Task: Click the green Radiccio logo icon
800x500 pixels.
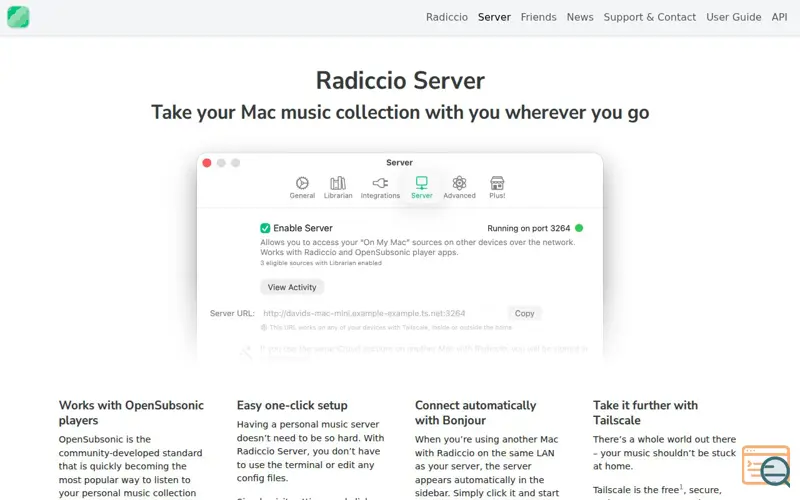Action: 18,17
